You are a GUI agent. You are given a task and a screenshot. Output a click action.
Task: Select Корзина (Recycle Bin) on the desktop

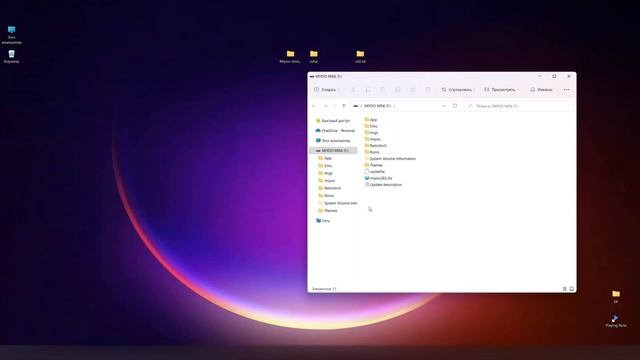[11, 56]
